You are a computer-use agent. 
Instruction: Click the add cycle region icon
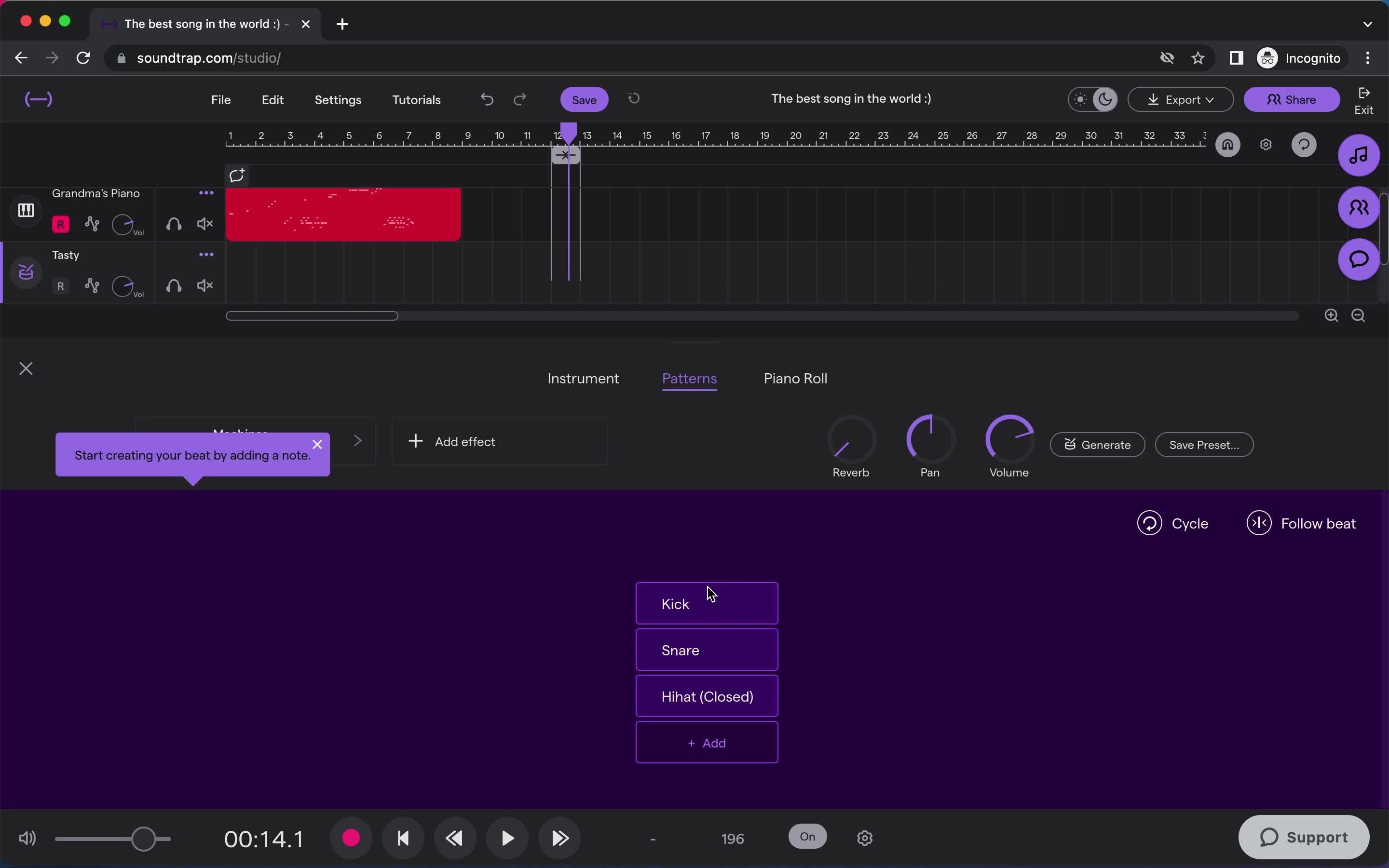click(237, 175)
